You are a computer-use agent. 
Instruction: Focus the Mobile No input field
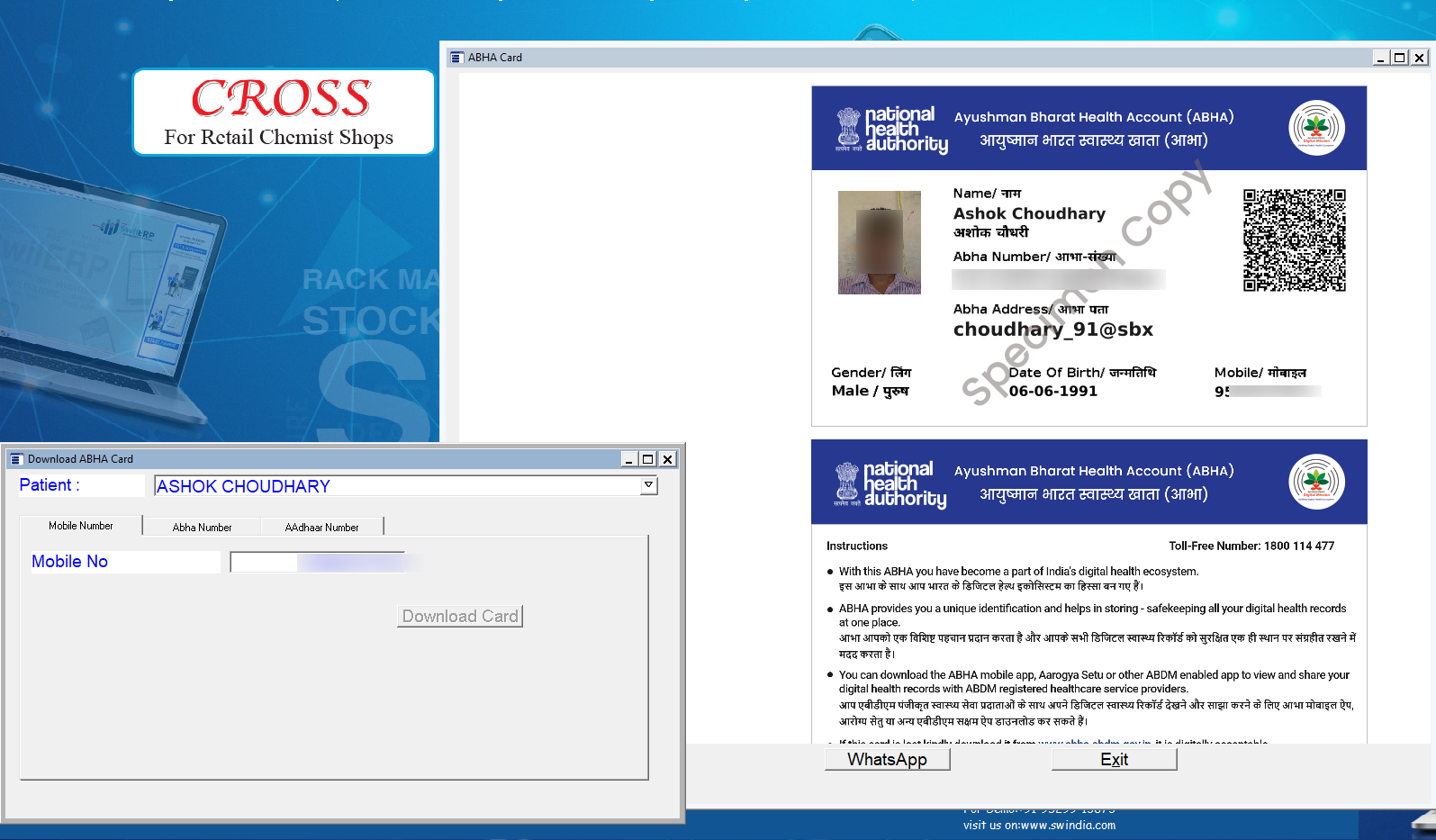(x=318, y=562)
